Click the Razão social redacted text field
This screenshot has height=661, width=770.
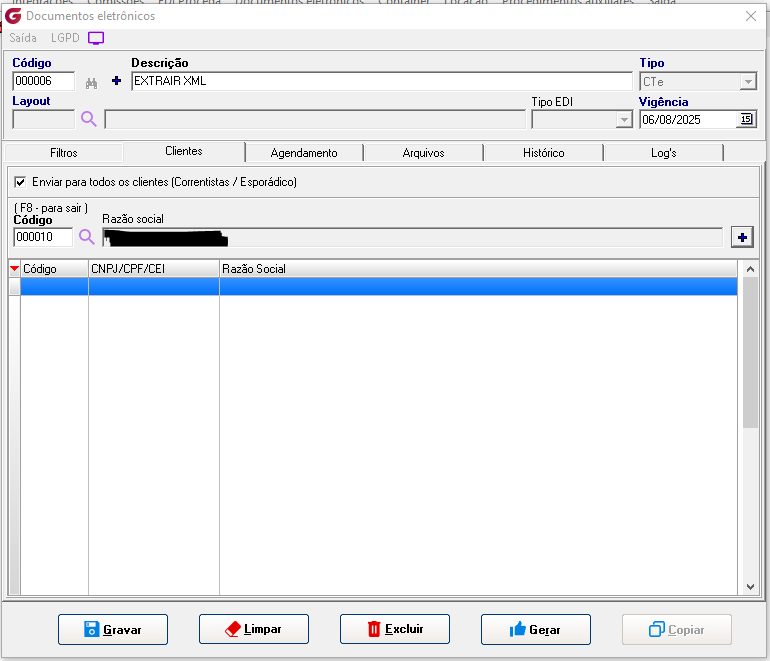click(x=412, y=238)
